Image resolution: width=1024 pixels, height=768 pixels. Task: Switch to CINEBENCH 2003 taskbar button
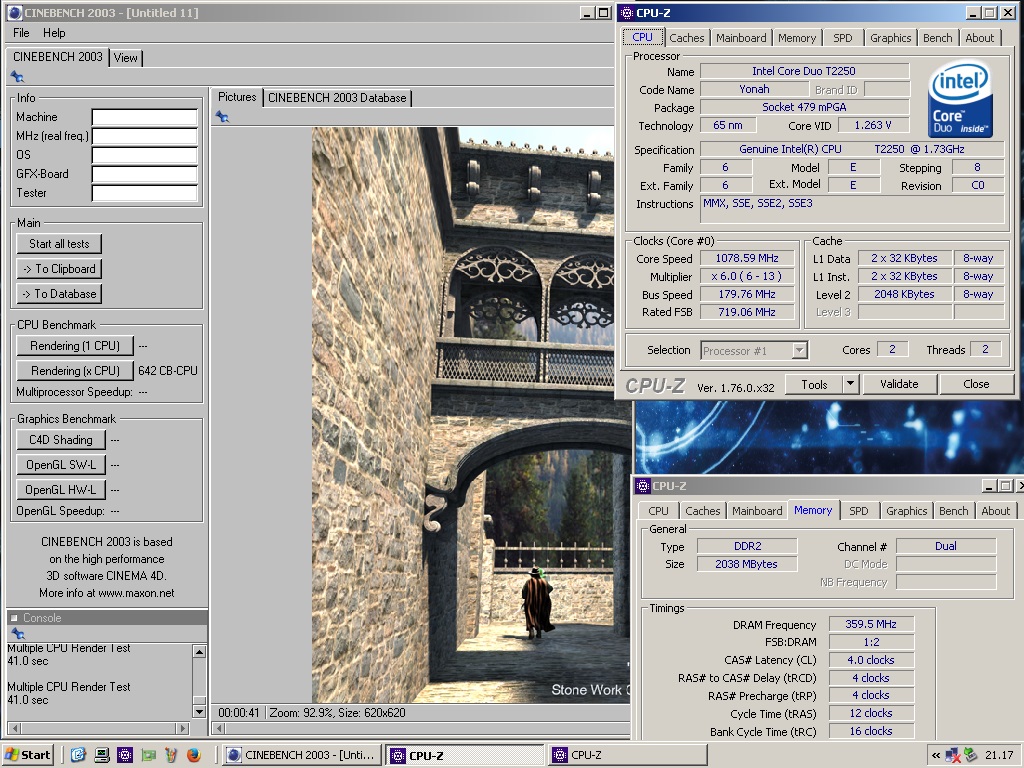(300, 755)
